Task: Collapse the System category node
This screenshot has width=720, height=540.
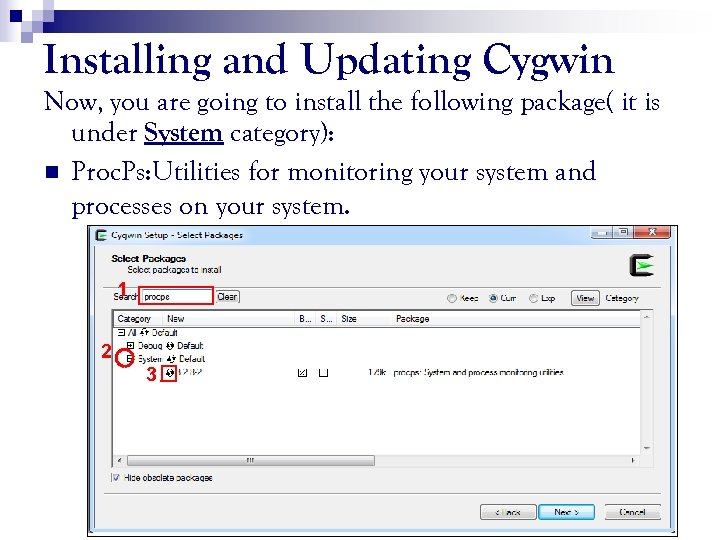Action: [x=129, y=359]
